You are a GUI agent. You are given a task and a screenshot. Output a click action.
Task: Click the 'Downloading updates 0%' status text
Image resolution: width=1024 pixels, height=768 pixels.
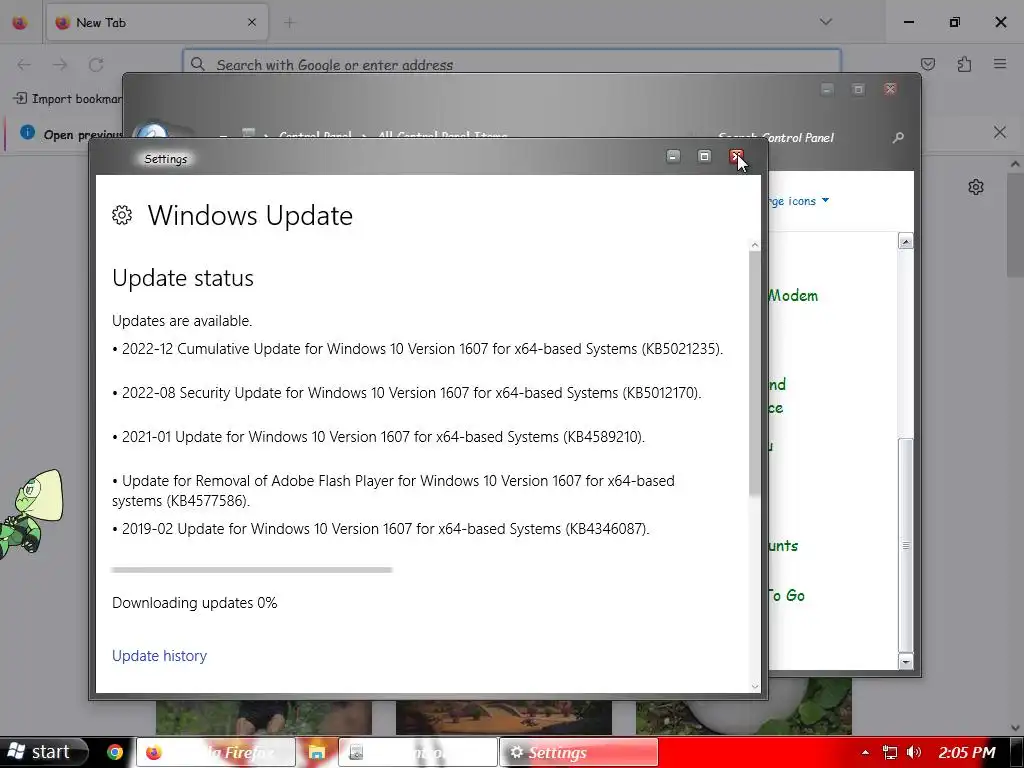point(195,603)
